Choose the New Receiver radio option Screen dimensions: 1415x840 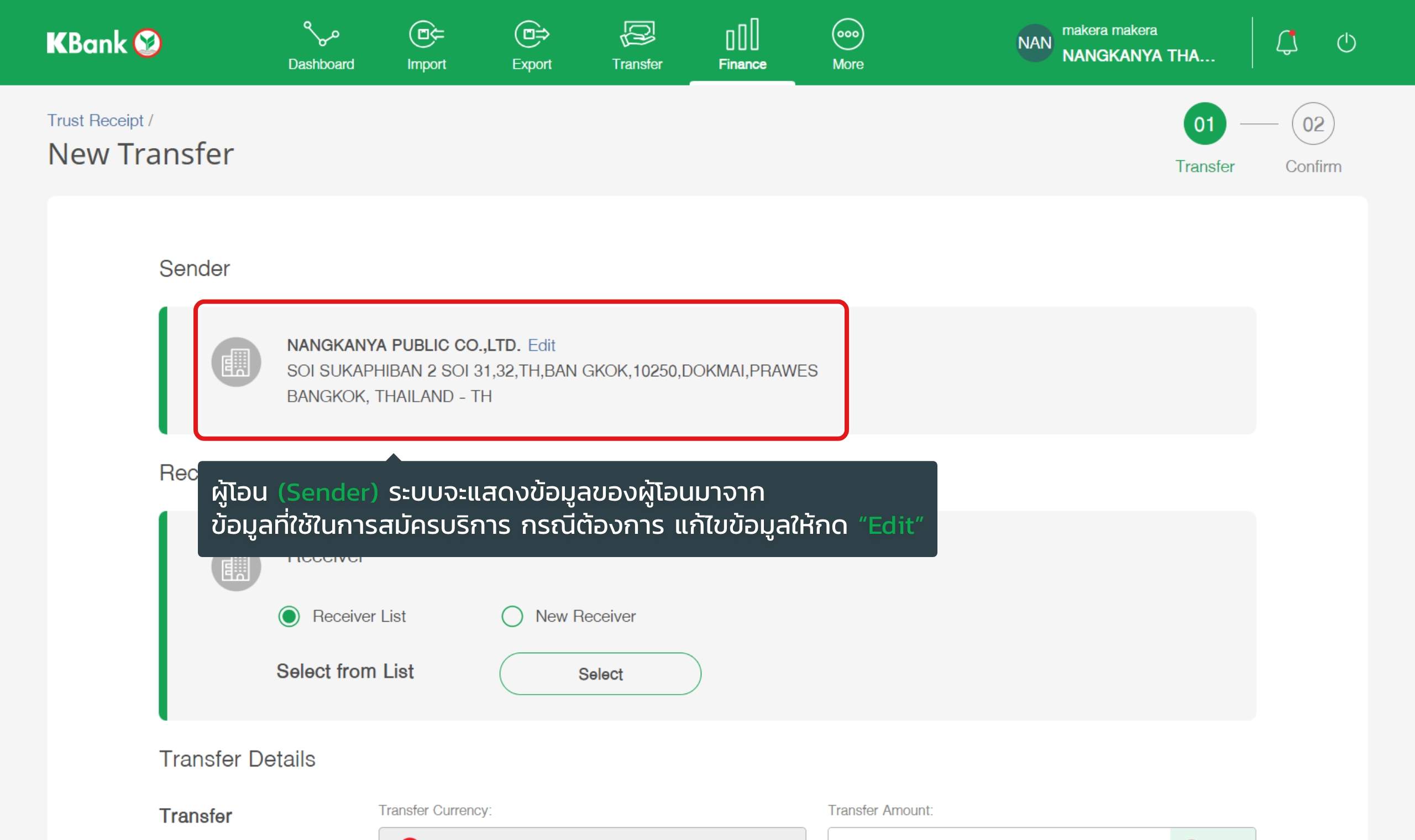coord(512,616)
